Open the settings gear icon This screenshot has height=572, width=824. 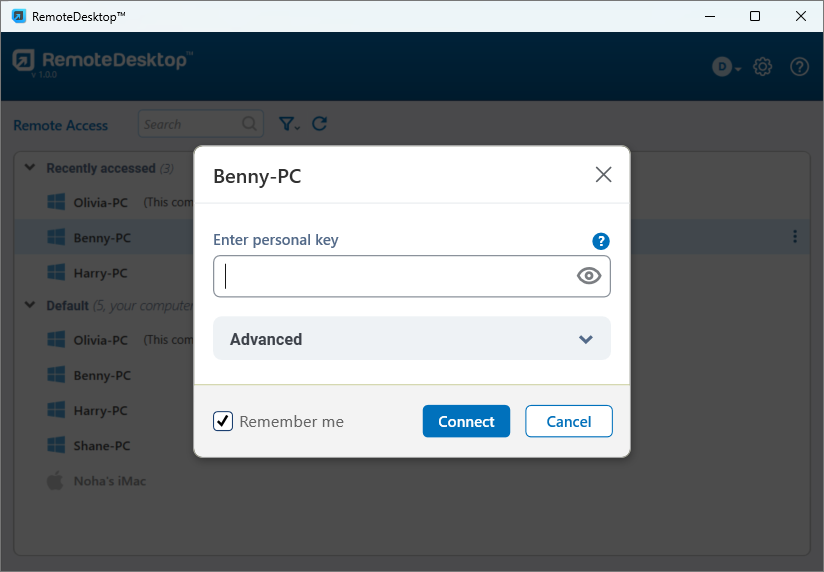point(763,67)
